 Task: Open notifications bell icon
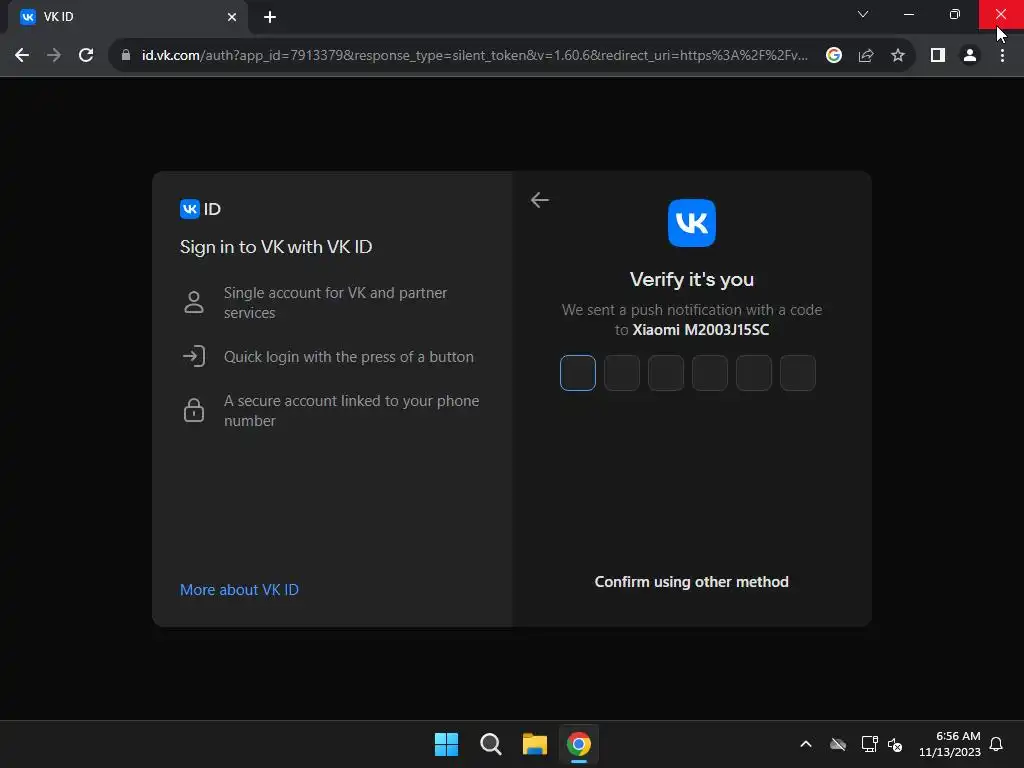[996, 744]
